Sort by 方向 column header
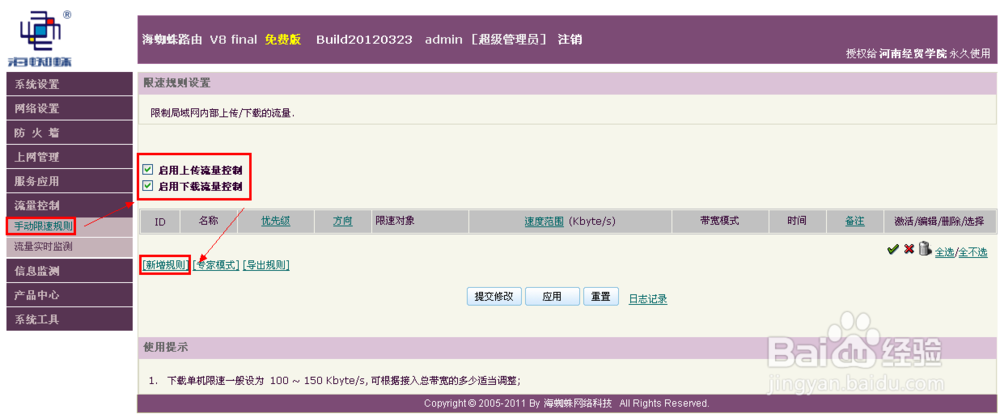This screenshot has height=418, width=1000. click(342, 221)
